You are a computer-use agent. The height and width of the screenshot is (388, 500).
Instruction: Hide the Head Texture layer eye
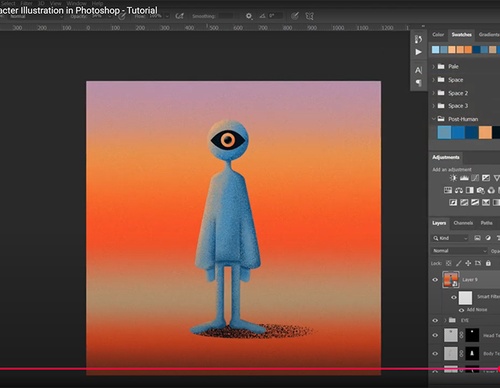pyautogui.click(x=435, y=335)
